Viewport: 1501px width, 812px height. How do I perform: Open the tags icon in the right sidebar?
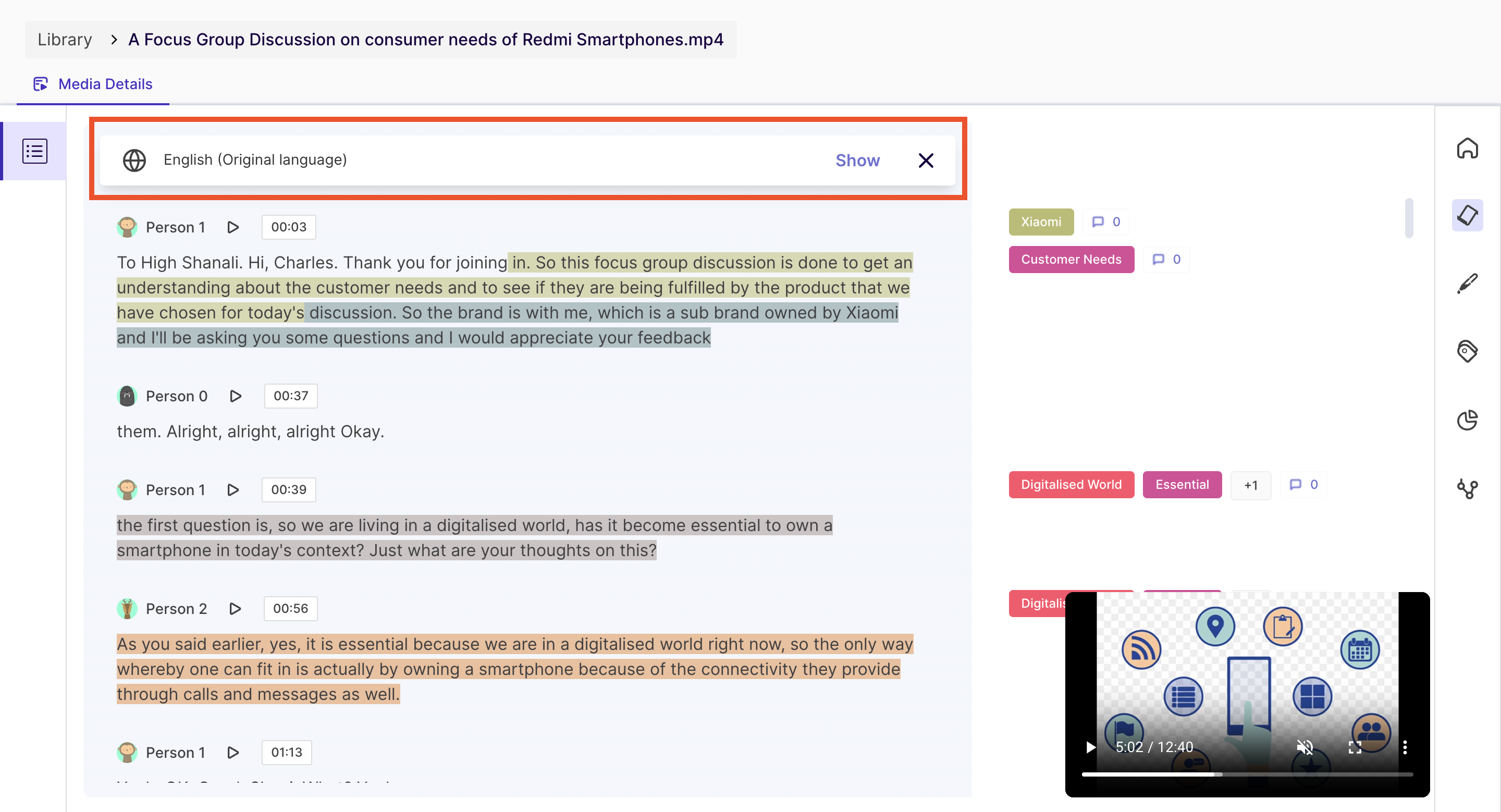pos(1467,351)
